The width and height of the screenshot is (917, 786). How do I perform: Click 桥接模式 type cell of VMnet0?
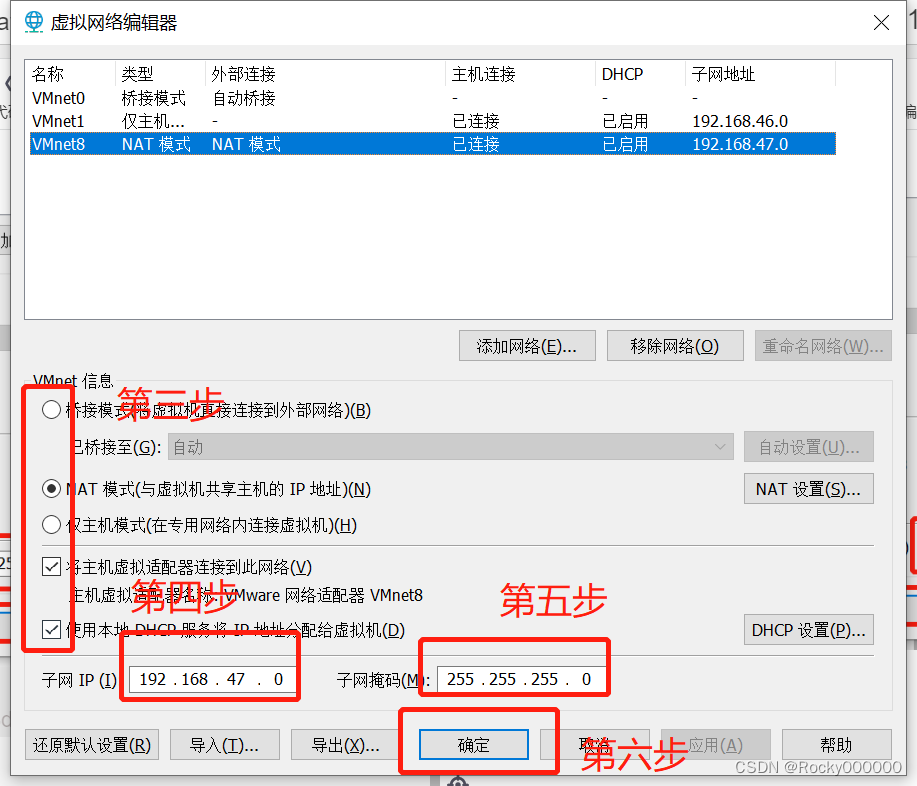[154, 98]
